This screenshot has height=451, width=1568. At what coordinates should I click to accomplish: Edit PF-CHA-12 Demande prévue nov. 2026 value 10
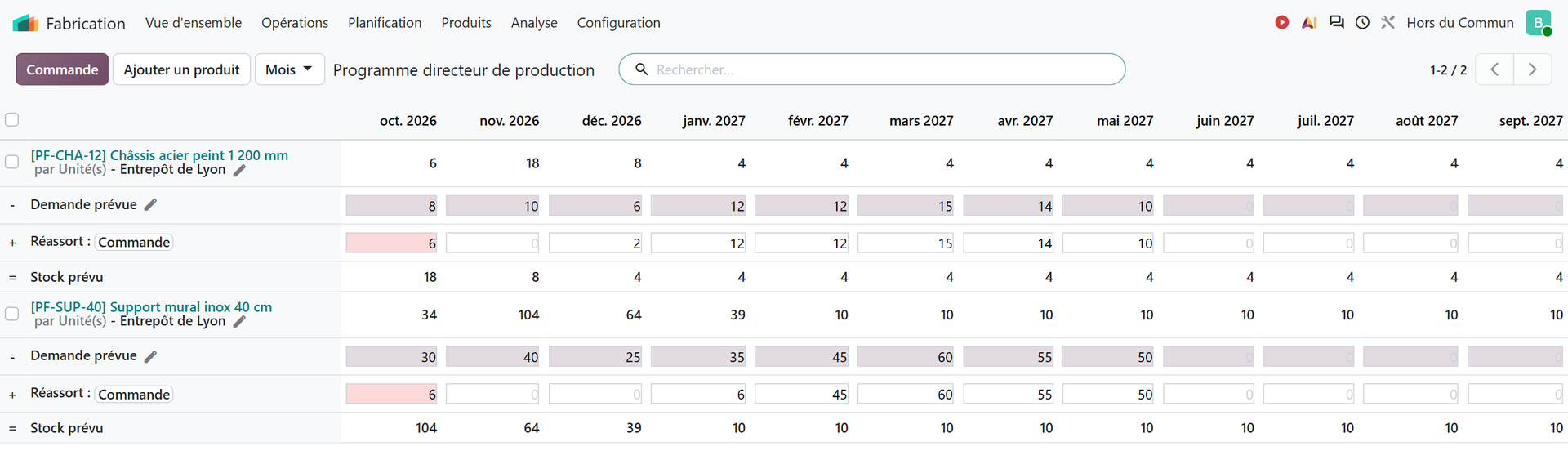492,206
